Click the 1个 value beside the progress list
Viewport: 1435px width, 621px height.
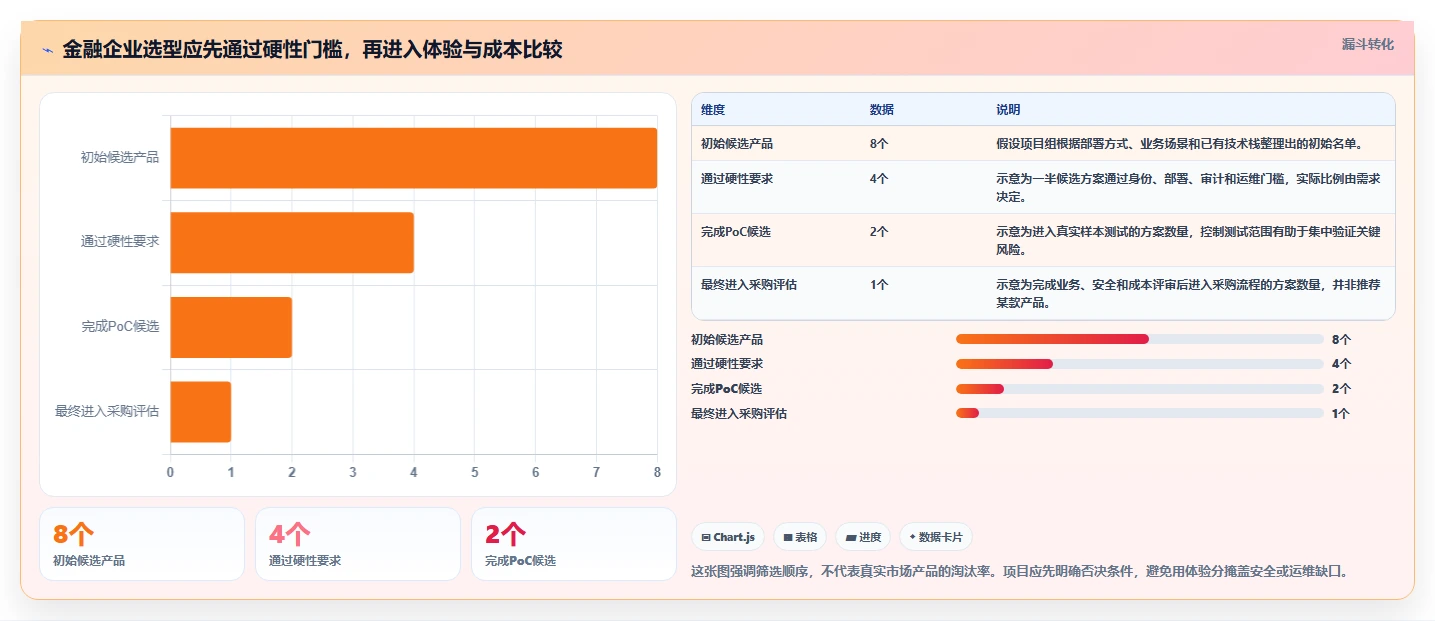tap(1341, 413)
